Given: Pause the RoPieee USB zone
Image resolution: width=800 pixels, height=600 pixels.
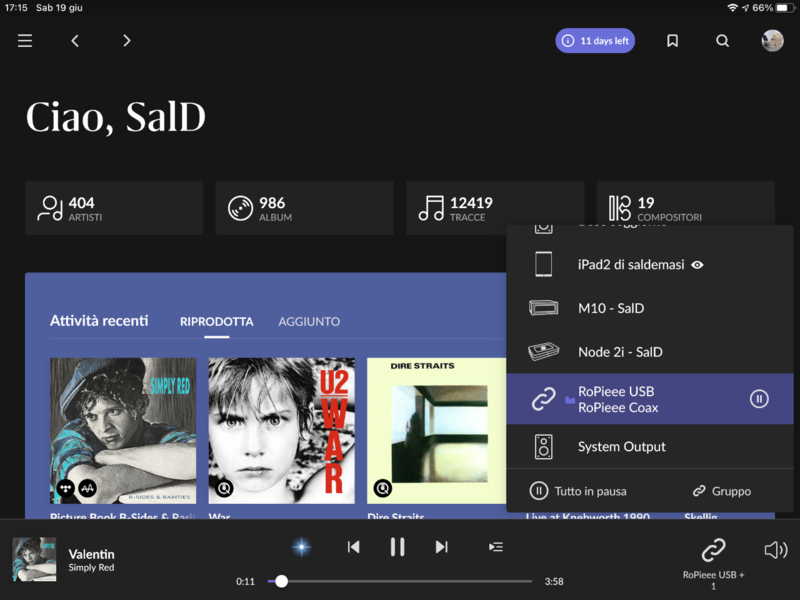Looking at the screenshot, I should [x=759, y=399].
